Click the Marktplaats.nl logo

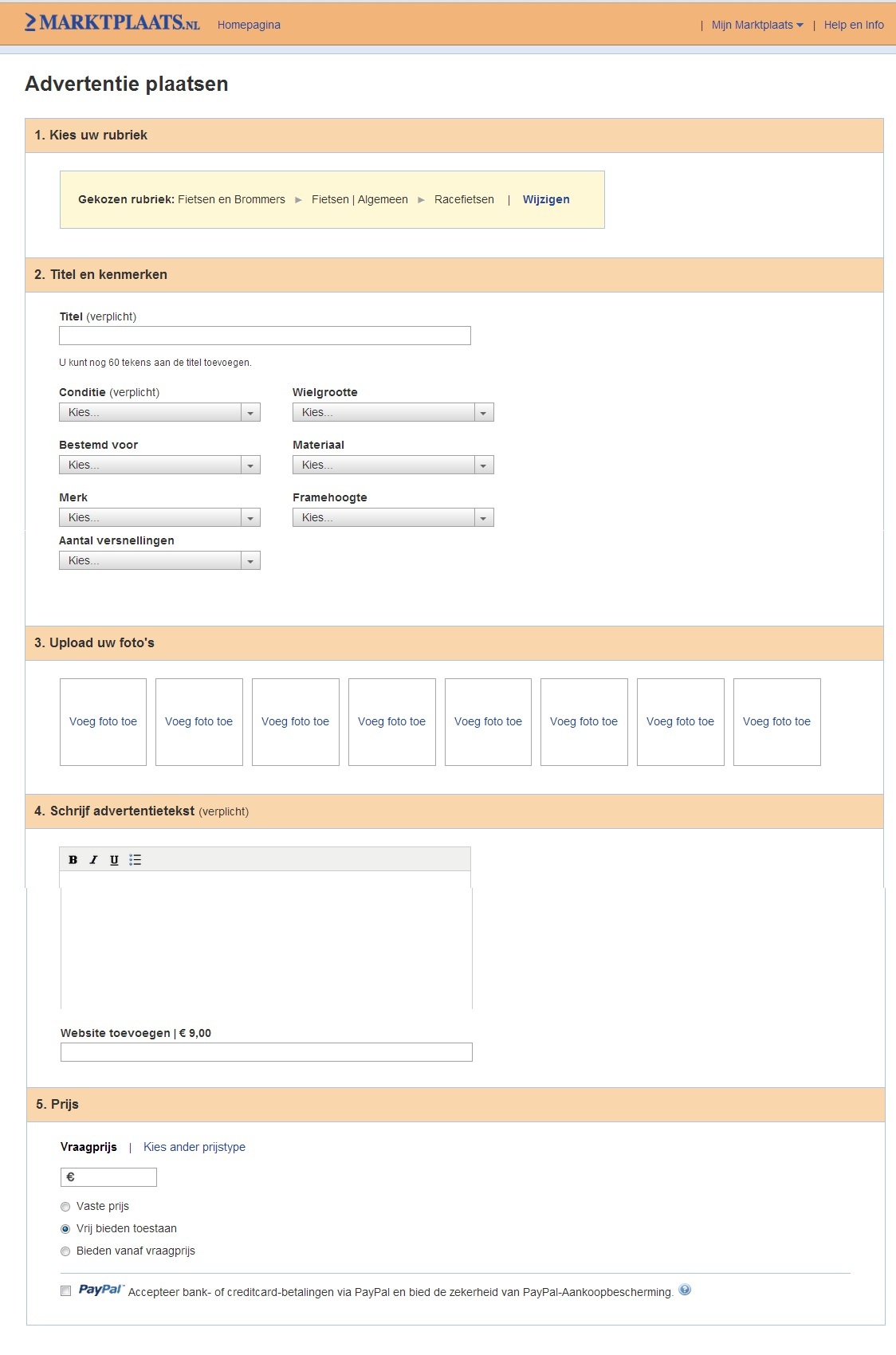[x=112, y=23]
